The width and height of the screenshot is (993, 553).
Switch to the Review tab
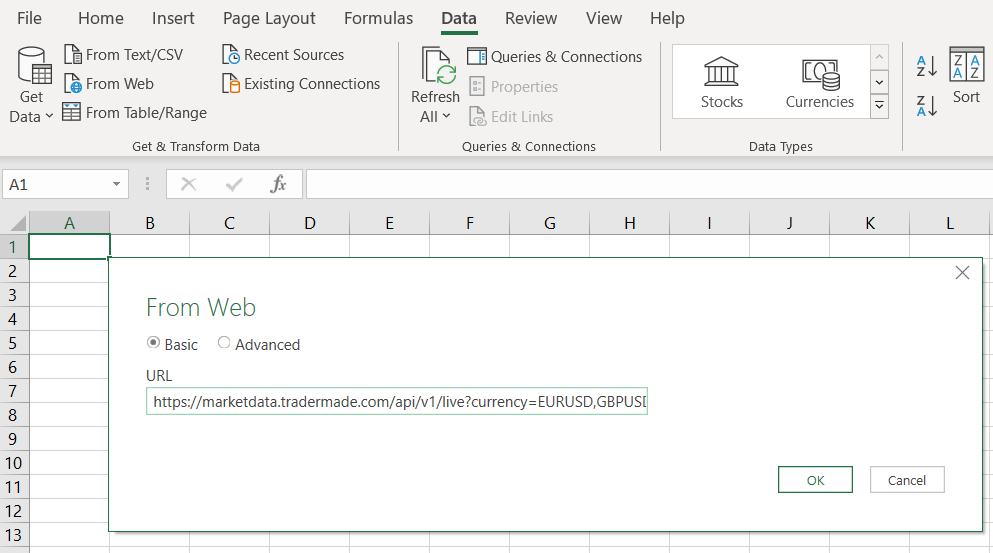point(531,18)
